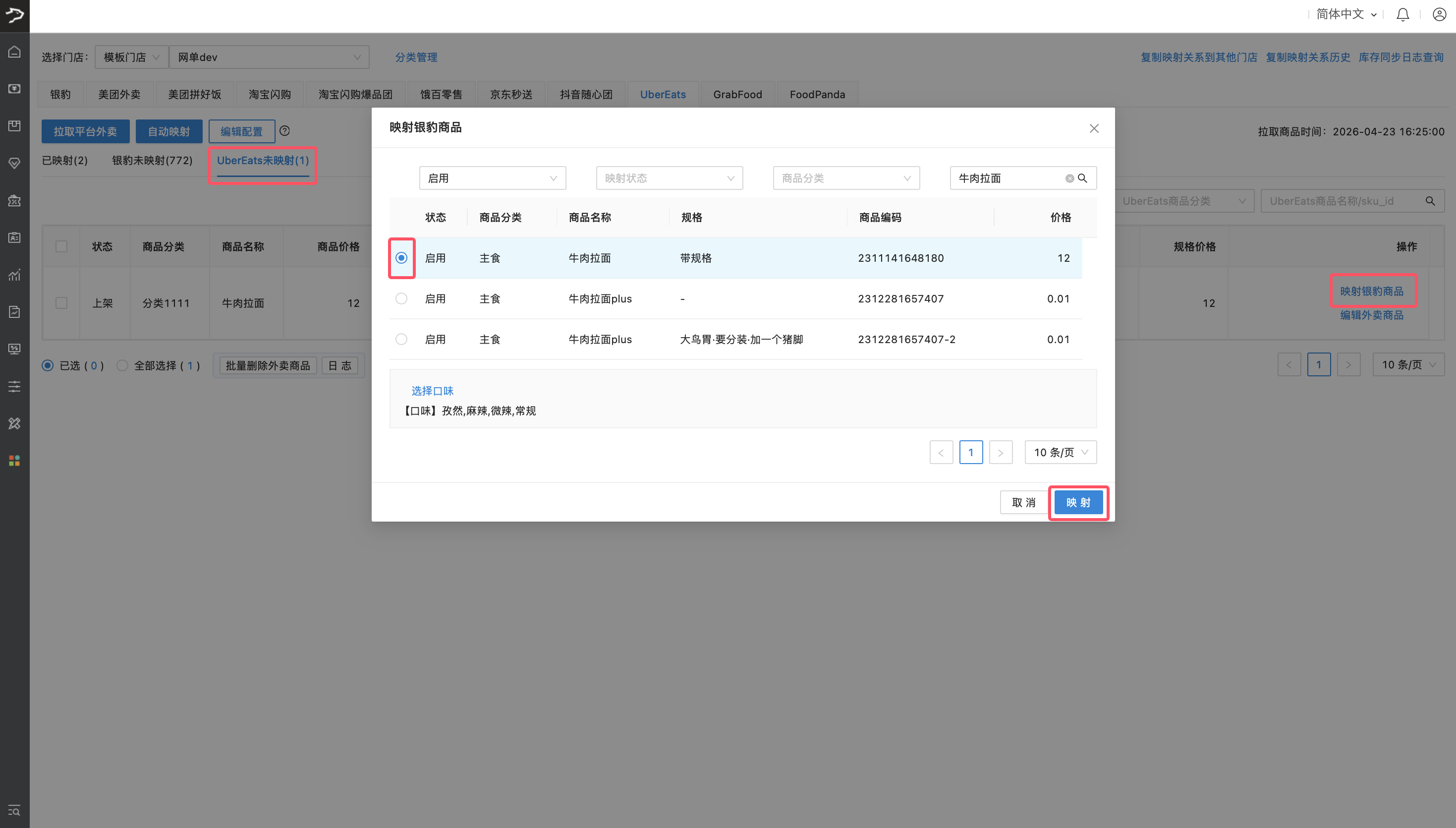This screenshot has width=1456, height=828.
Task: Open the diamond membership icon in the sidebar
Action: pos(15,163)
